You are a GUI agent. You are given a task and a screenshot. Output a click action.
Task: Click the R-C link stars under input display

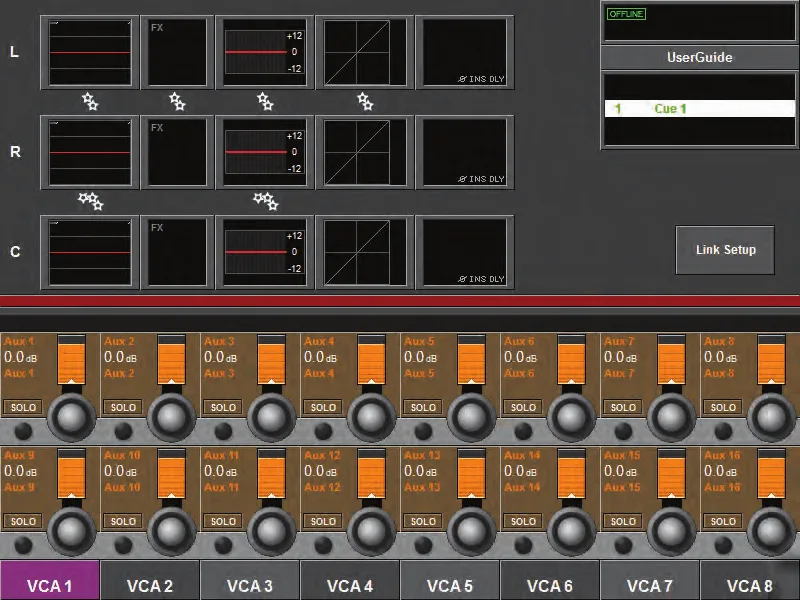91,201
